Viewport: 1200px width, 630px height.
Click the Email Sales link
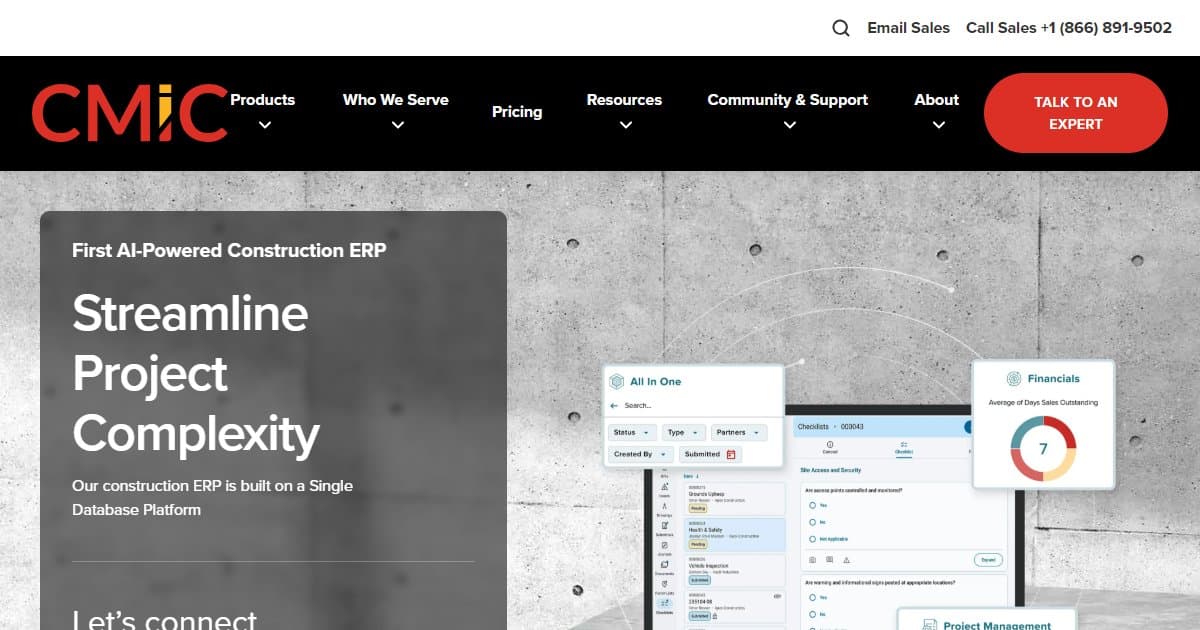[908, 27]
